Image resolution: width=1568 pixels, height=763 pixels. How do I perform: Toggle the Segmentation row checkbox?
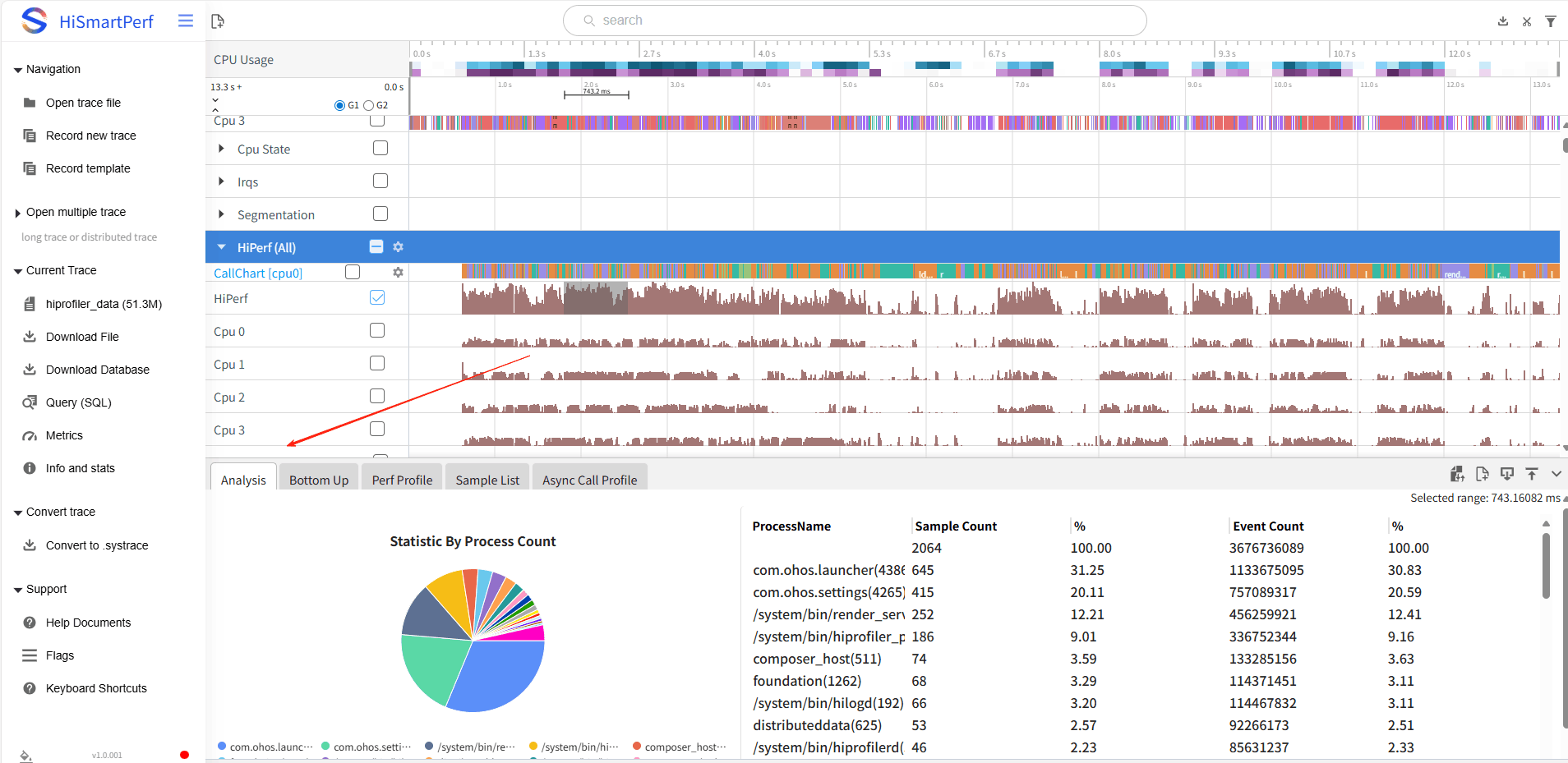point(380,214)
